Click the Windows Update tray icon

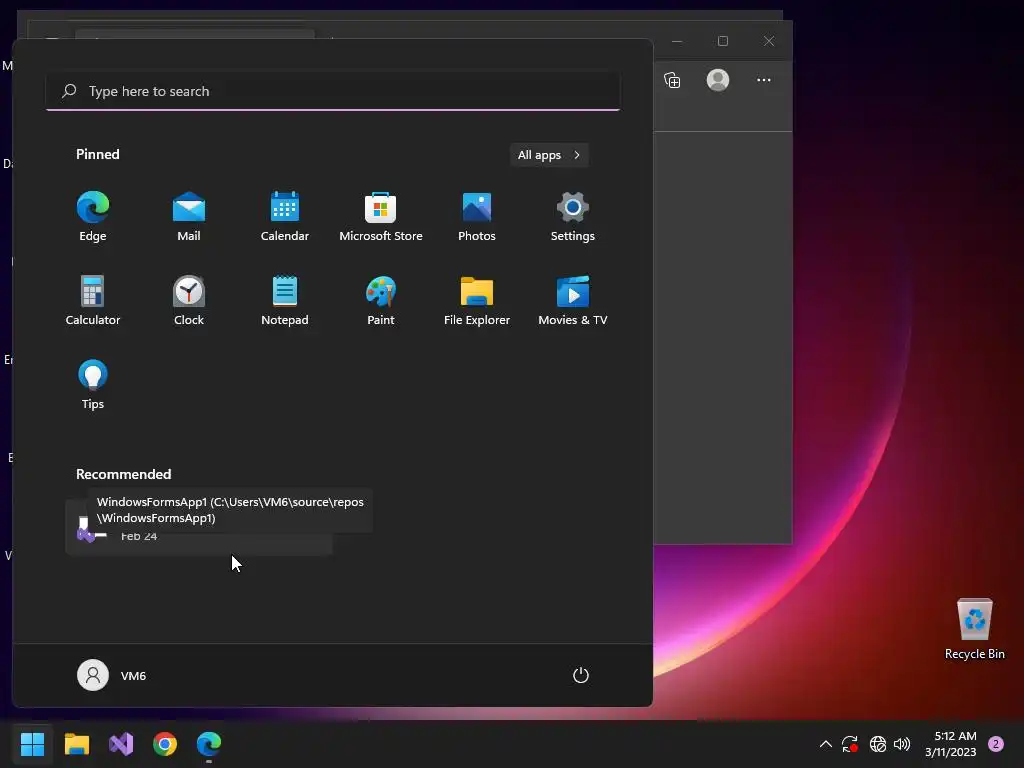850,744
